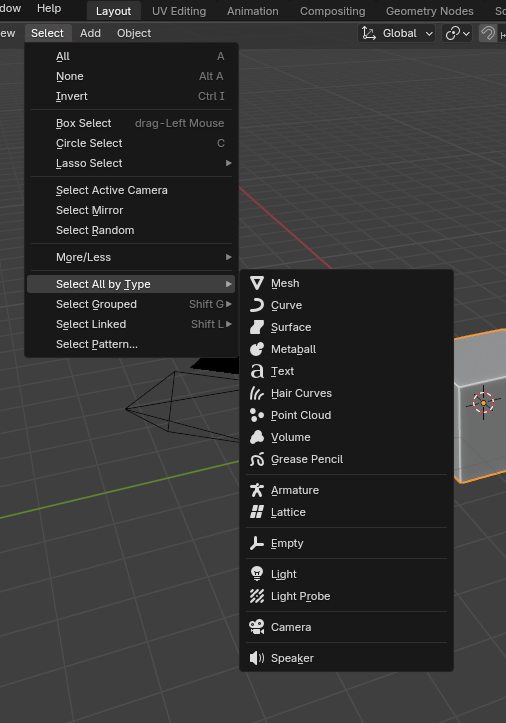Click the 3D cursor in viewport
Viewport: 506px width, 723px height.
[x=483, y=403]
